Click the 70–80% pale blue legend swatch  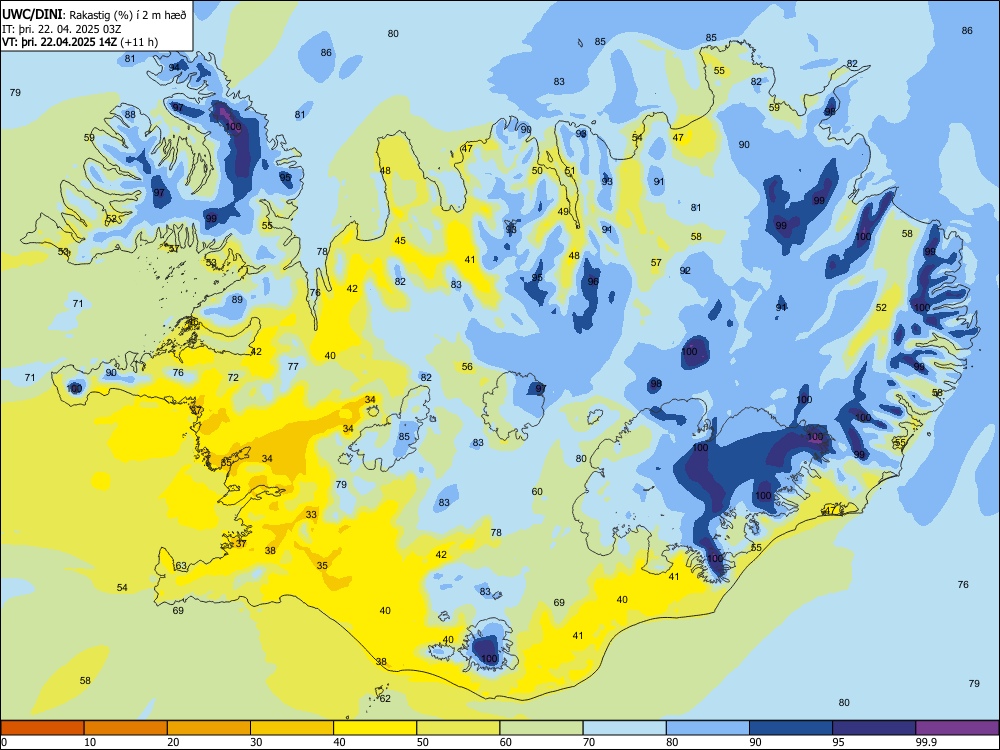tap(624, 728)
